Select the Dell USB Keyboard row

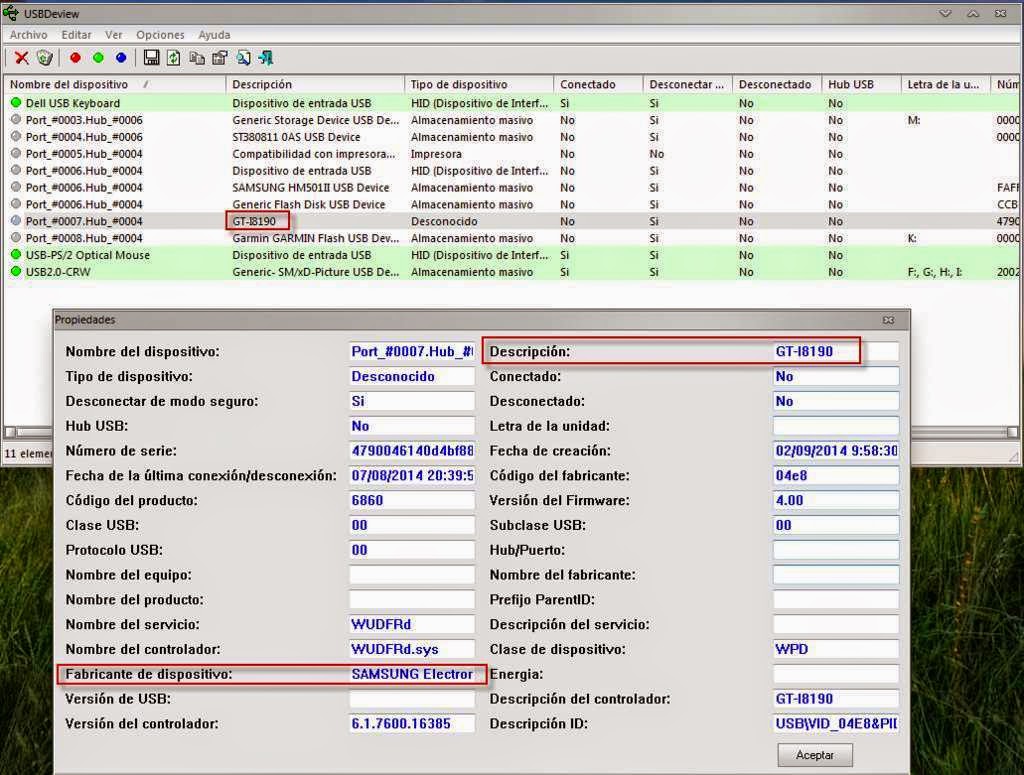(511, 103)
